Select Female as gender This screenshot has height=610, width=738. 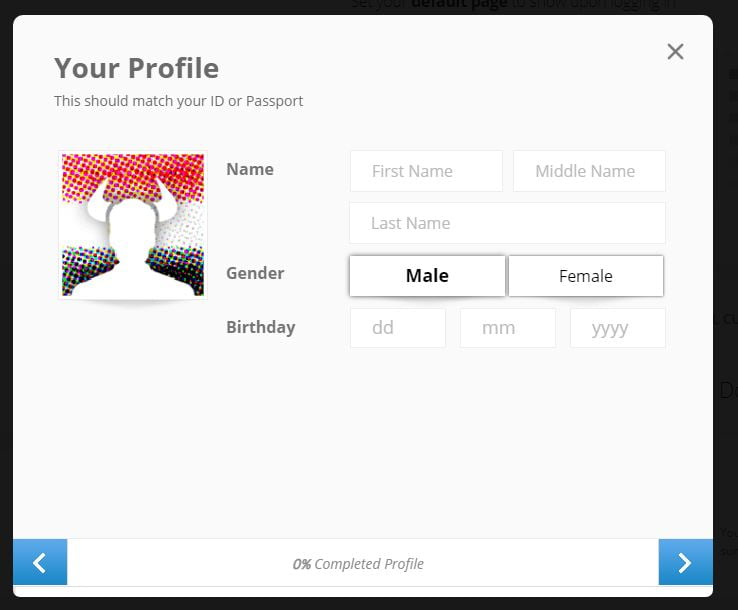click(586, 276)
